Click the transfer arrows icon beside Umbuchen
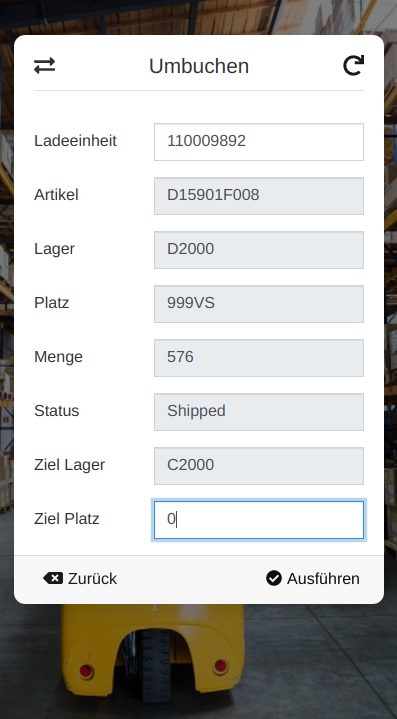The height and width of the screenshot is (719, 397). (44, 66)
